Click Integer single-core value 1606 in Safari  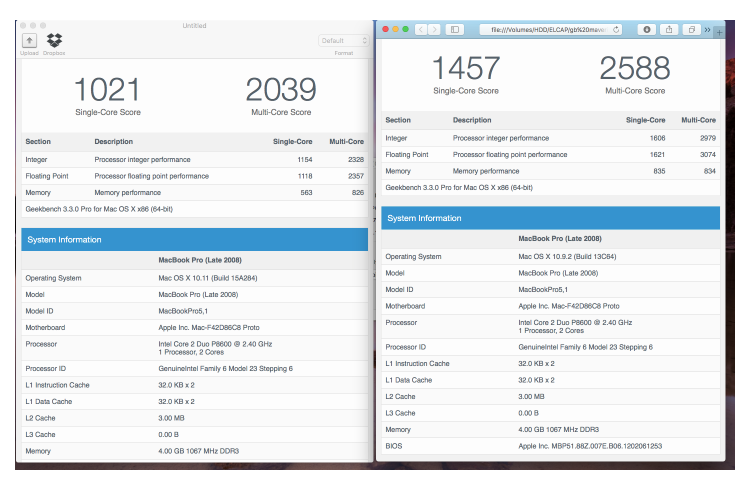pos(657,138)
